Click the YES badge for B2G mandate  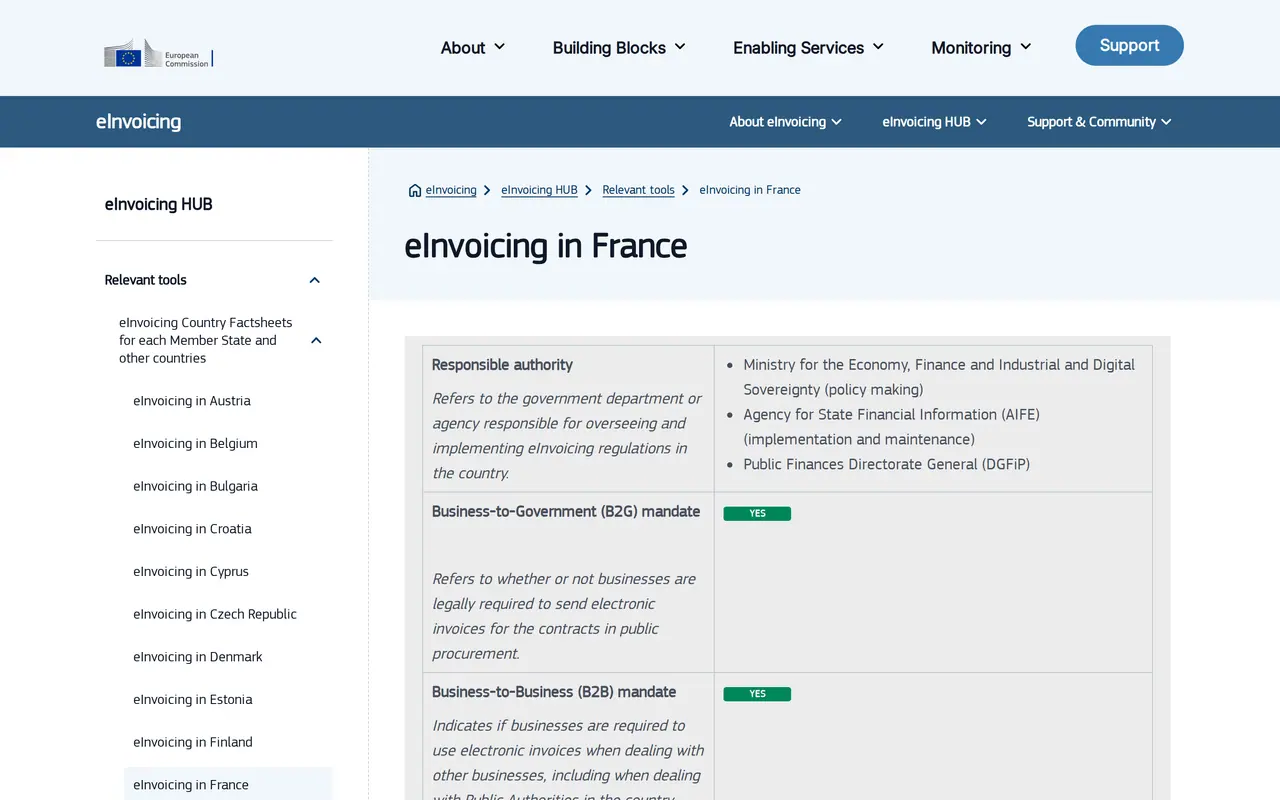757,514
